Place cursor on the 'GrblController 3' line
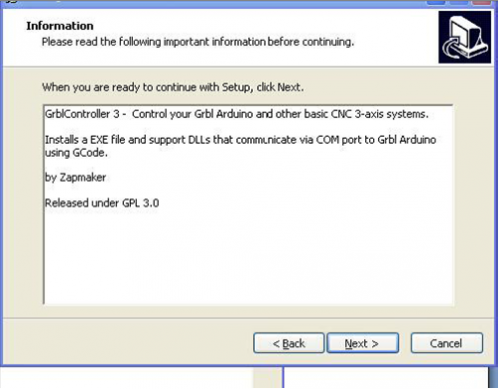Viewport: 500px width, 389px height. point(237,114)
